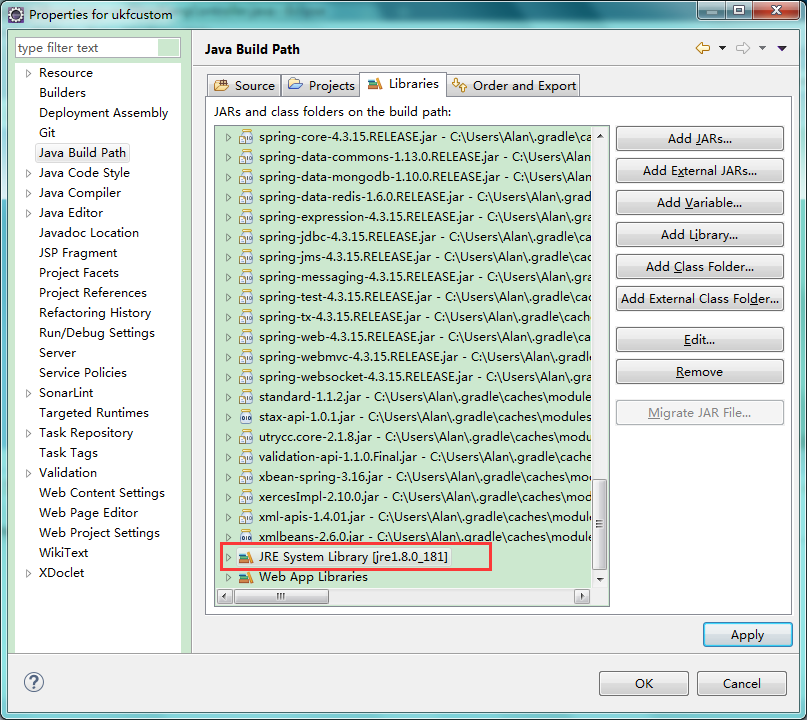The width and height of the screenshot is (807, 720).
Task: Click the jar icon of spring-test-4.3.15.RELEASE.jar
Action: pos(246,297)
